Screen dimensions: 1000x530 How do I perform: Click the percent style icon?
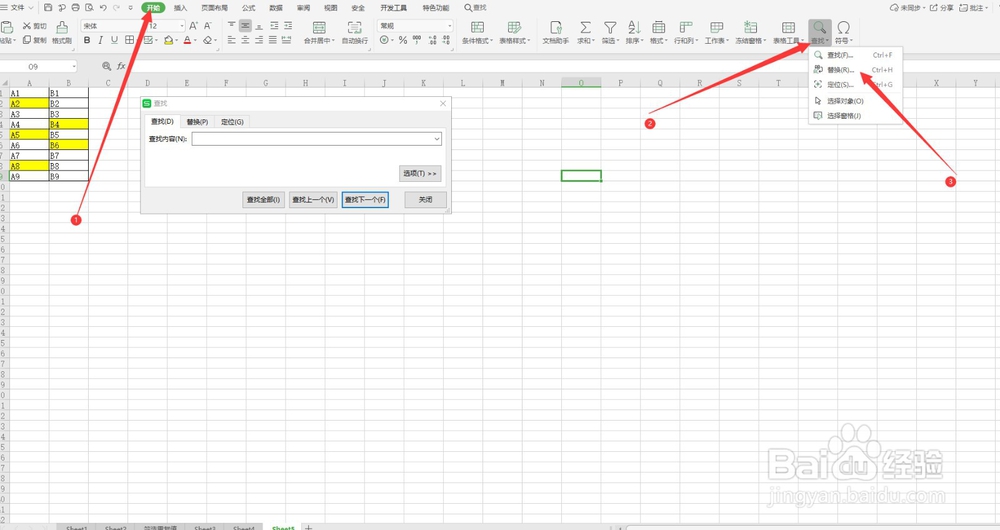coord(402,40)
